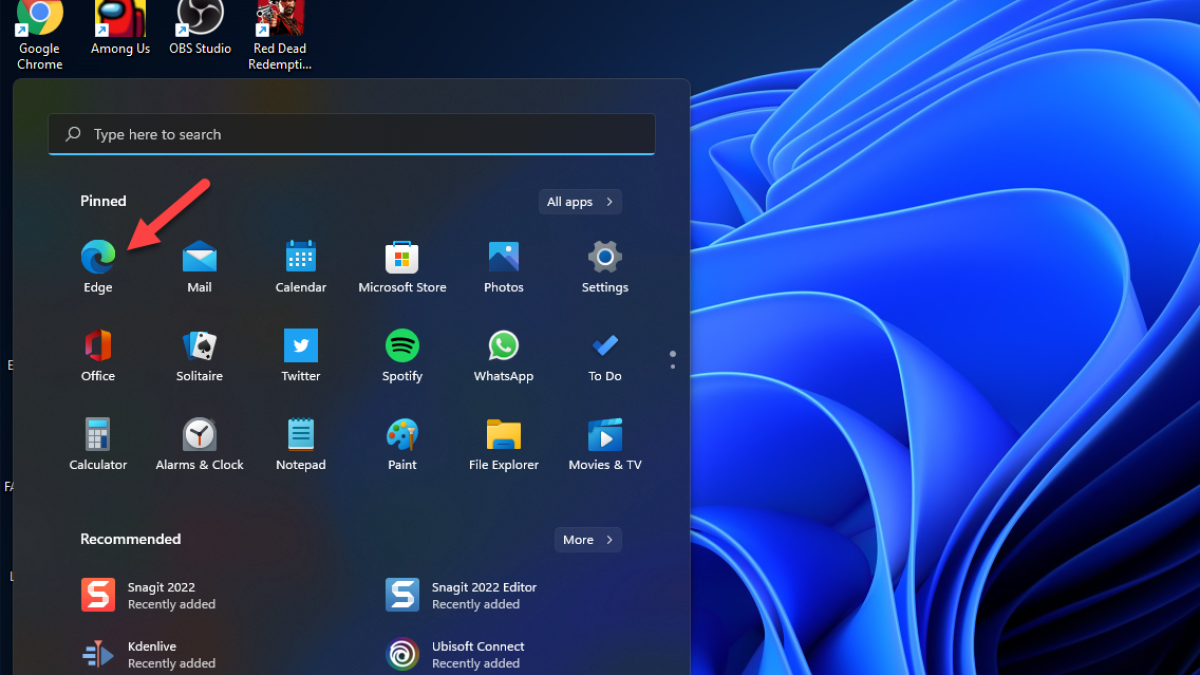Open File Explorer from pinned apps
This screenshot has width=1200, height=675.
point(504,444)
